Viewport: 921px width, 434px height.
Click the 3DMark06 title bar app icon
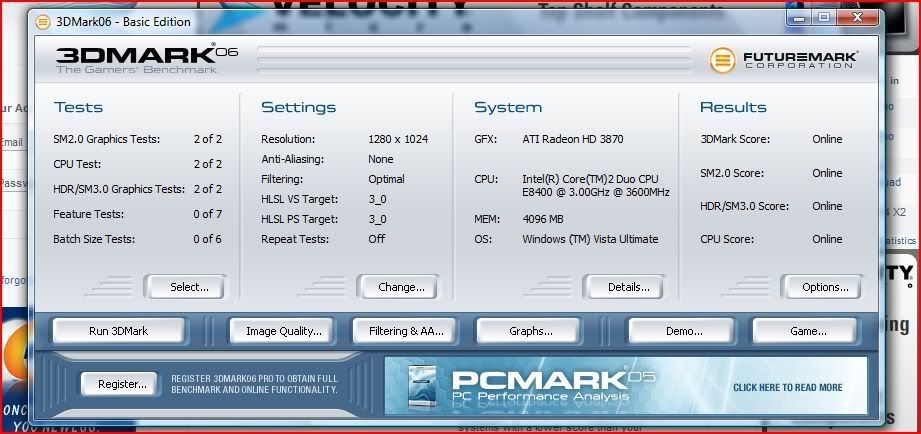click(x=43, y=22)
